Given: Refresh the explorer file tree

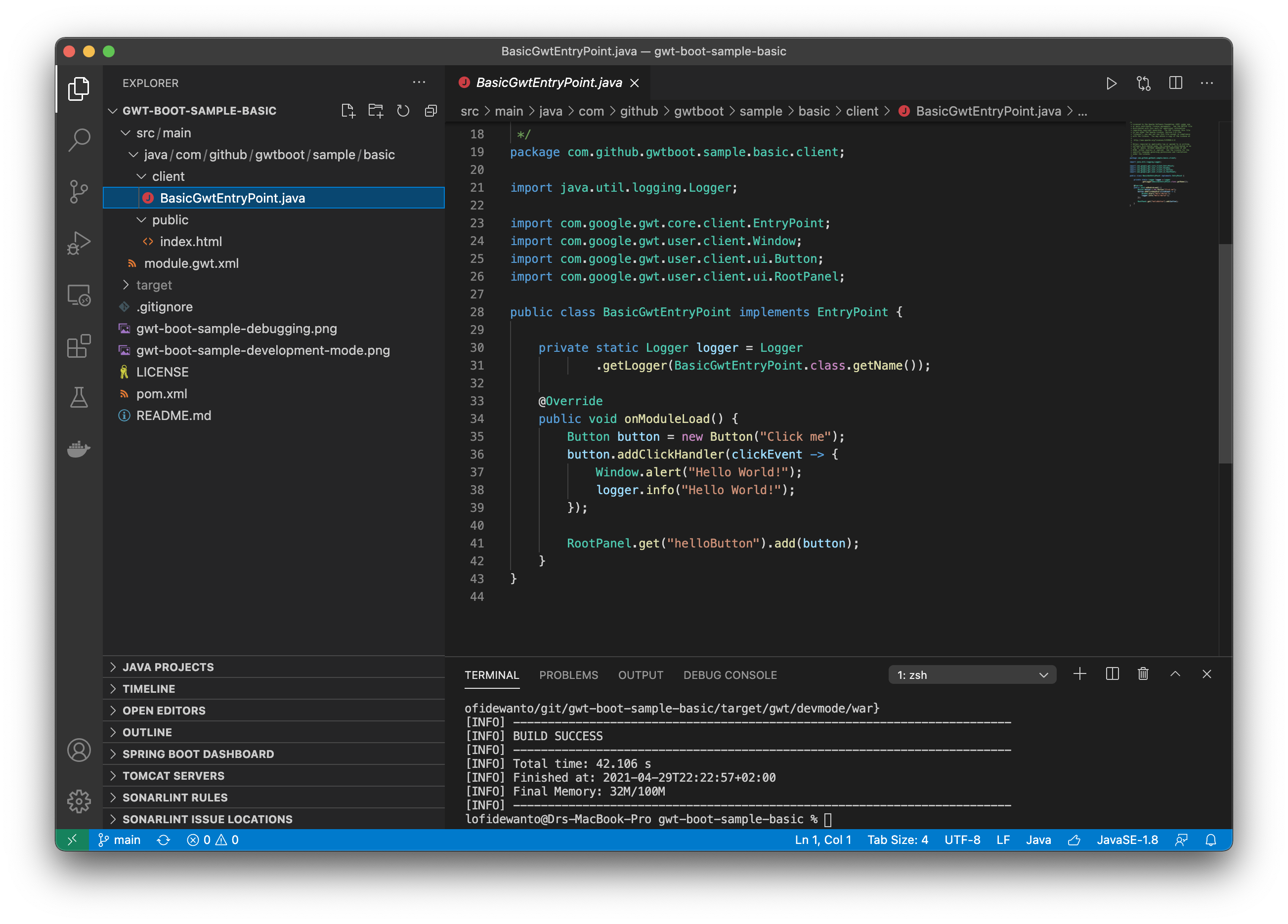Looking at the screenshot, I should click(403, 111).
